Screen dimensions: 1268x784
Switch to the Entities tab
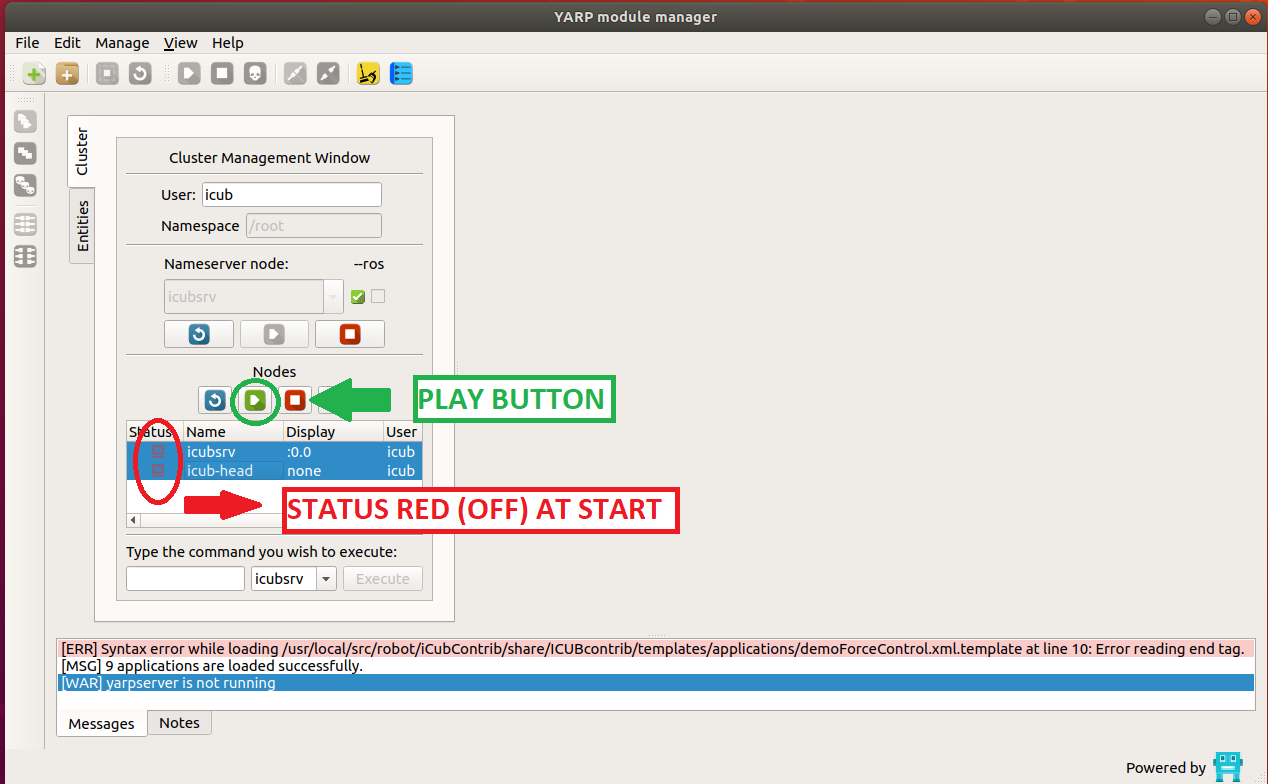point(83,226)
